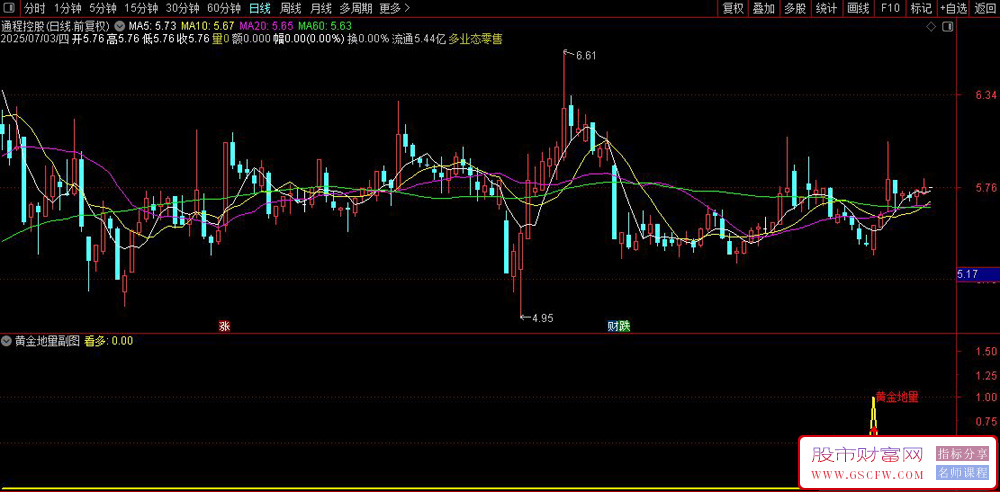Toggle the right sidebar panel icon

click(x=948, y=27)
